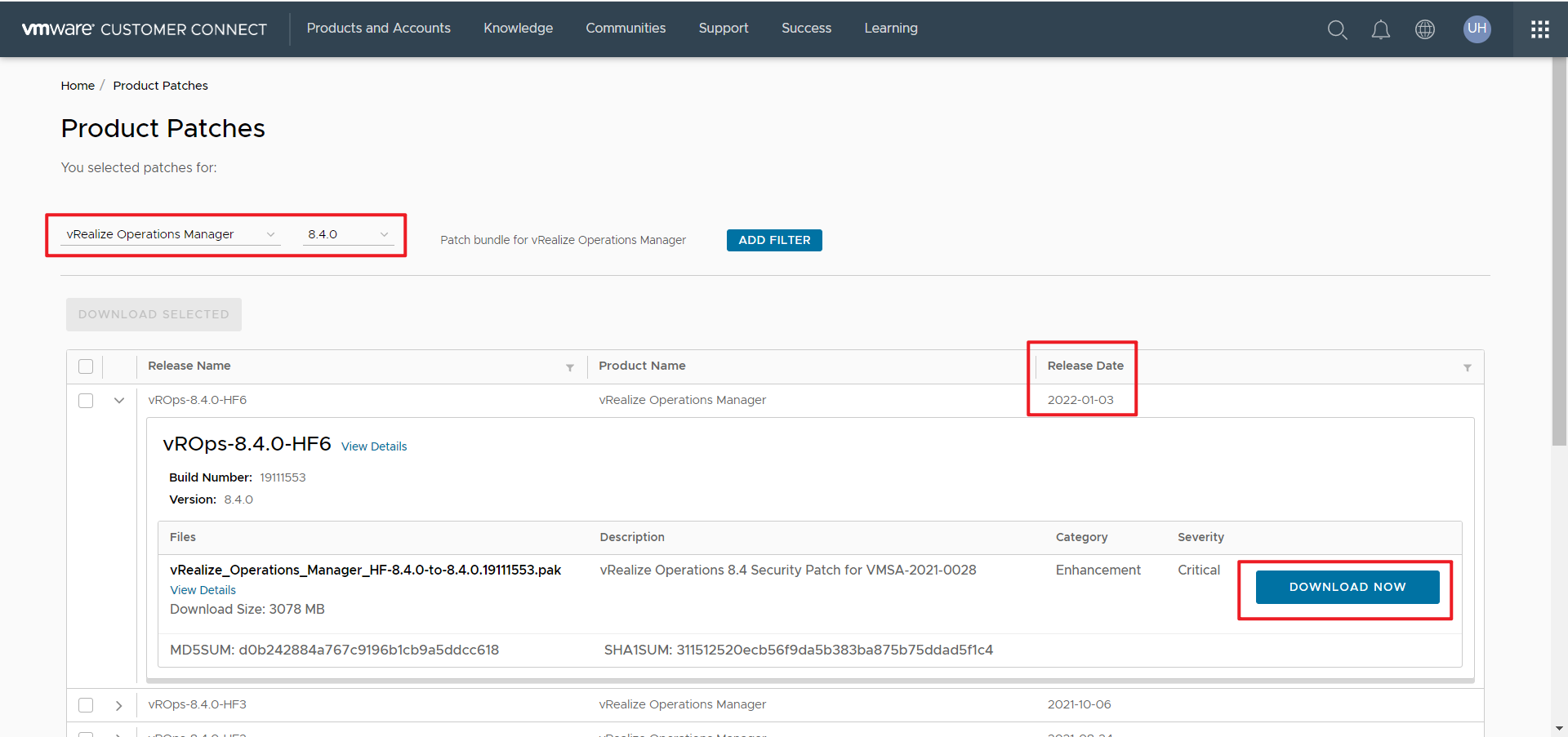Open the vRealize Operations Manager product dropdown
The image size is (1568, 737).
click(170, 234)
